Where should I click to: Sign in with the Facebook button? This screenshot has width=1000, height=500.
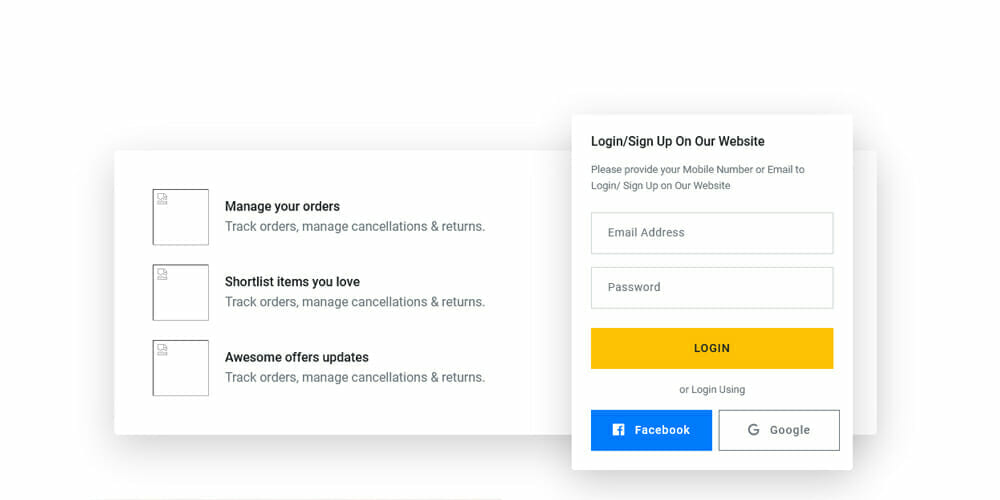coord(651,430)
